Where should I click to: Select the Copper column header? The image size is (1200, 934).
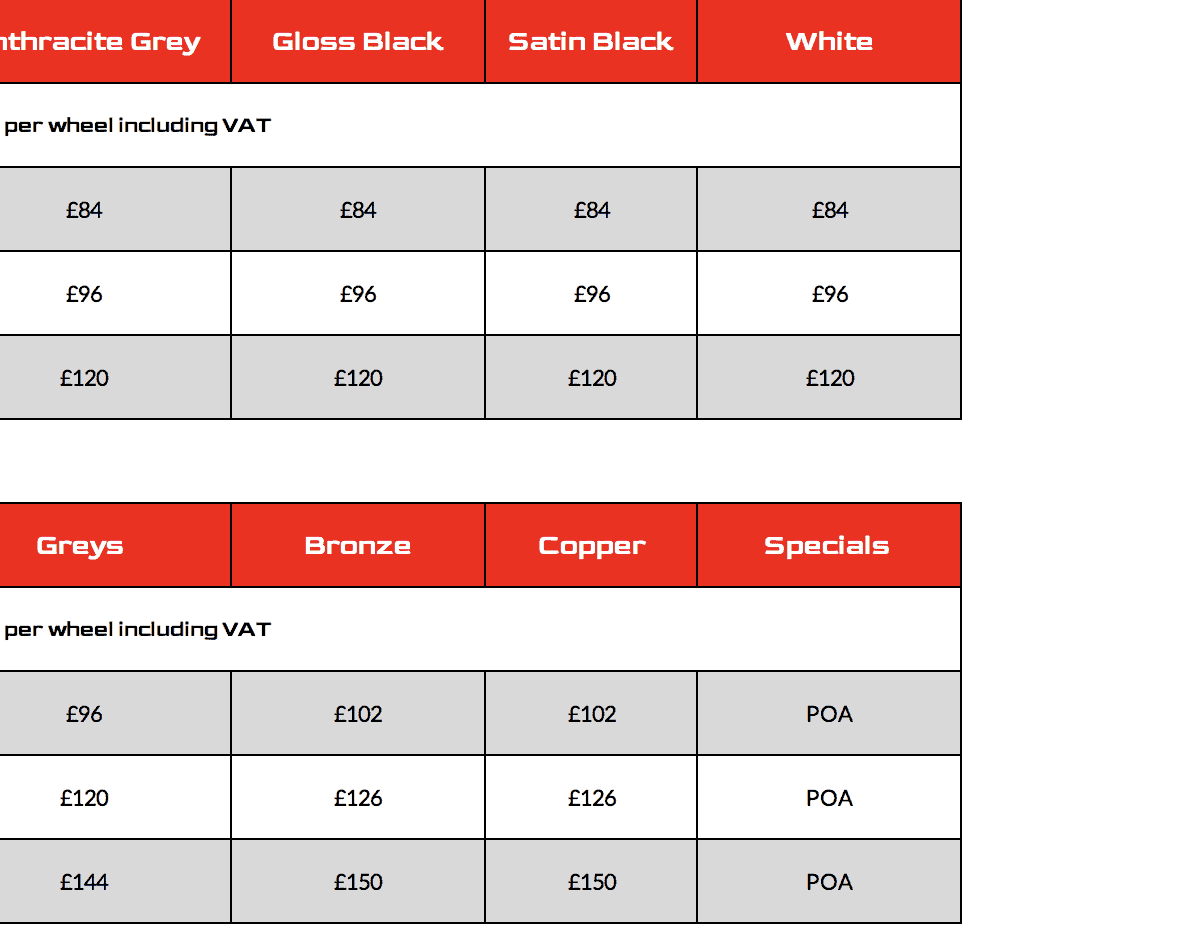[x=591, y=545]
